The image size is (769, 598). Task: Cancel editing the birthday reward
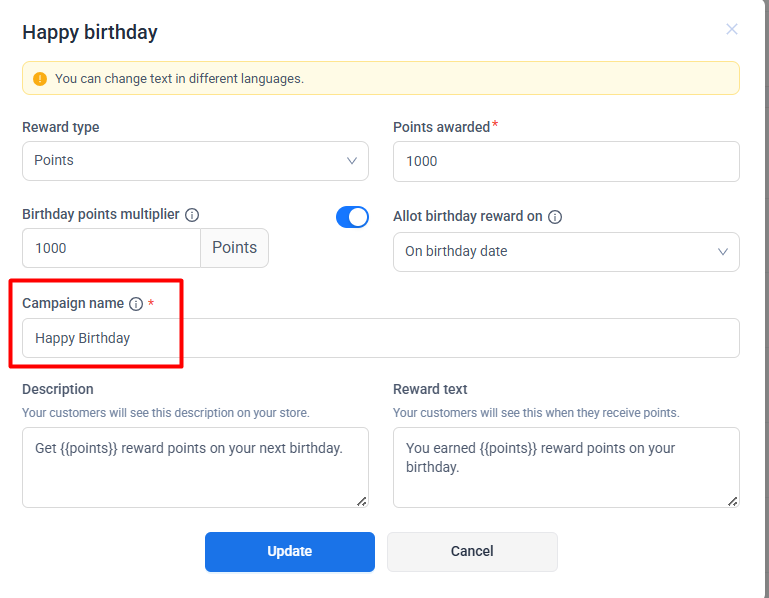472,551
